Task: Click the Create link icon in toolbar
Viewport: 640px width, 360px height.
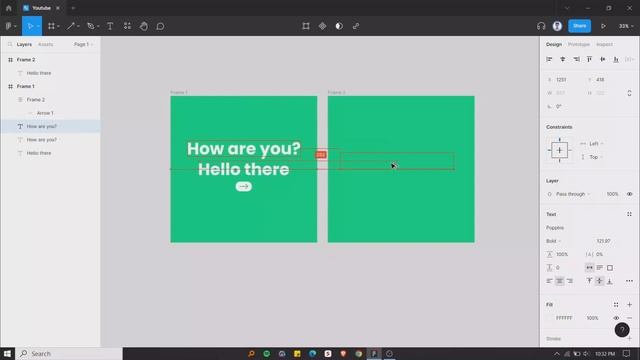Action: [356, 26]
